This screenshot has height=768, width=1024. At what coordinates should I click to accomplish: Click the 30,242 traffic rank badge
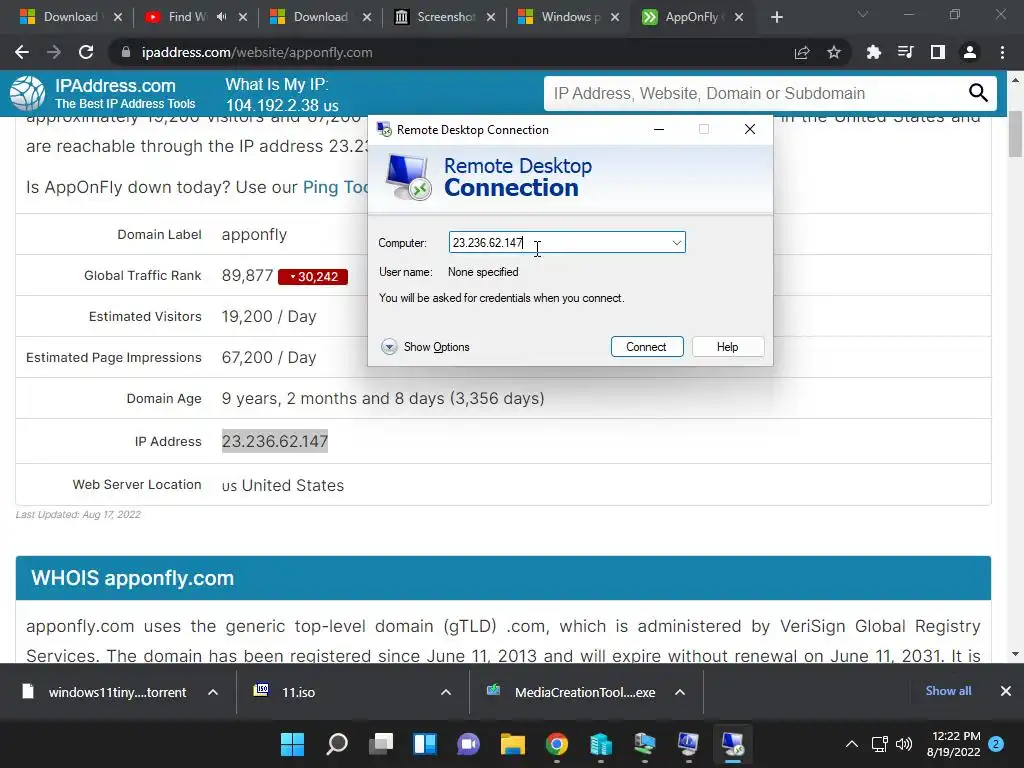click(313, 277)
